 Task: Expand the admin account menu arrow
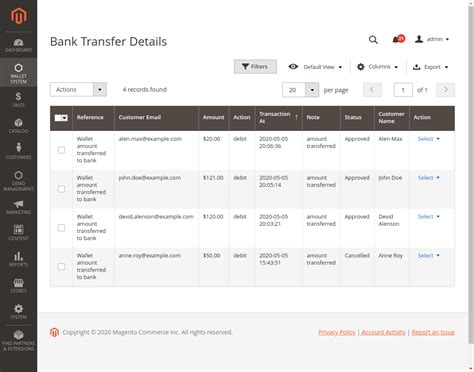pos(447,39)
